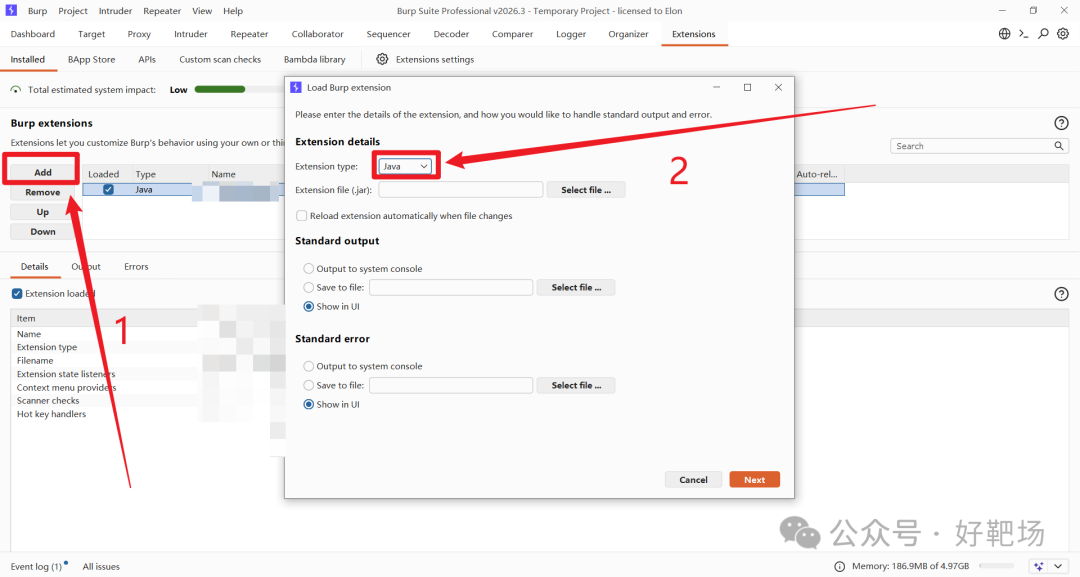Uncheck the Loaded checkbox for Java extension
This screenshot has height=577, width=1080.
point(108,189)
